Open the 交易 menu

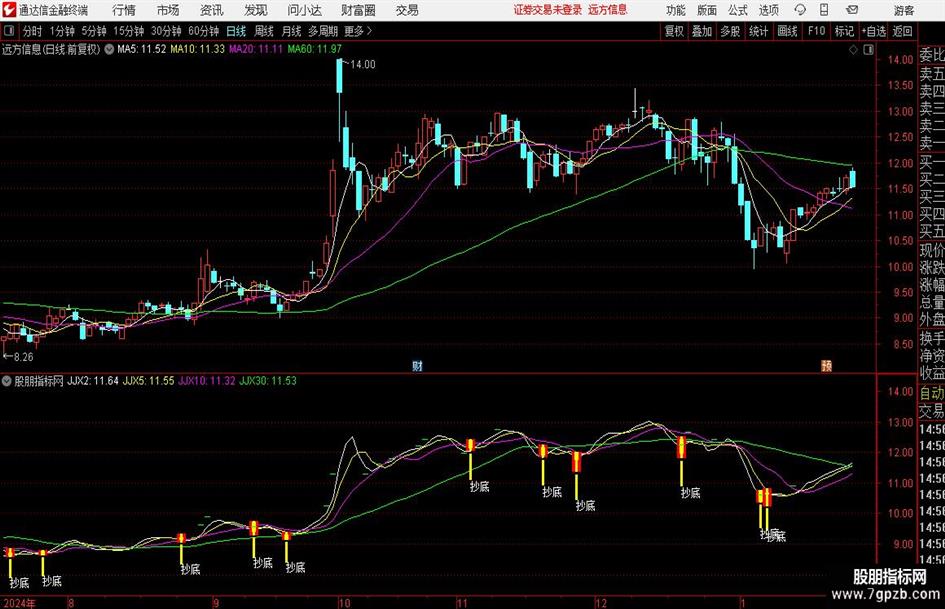click(407, 10)
